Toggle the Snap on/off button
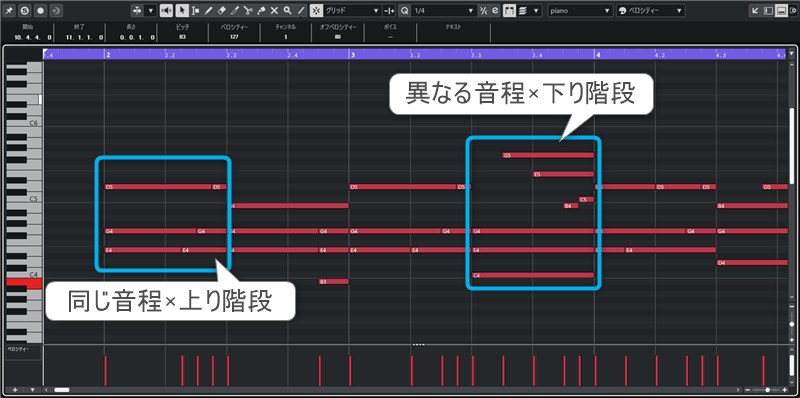800x398 pixels. coord(316,10)
